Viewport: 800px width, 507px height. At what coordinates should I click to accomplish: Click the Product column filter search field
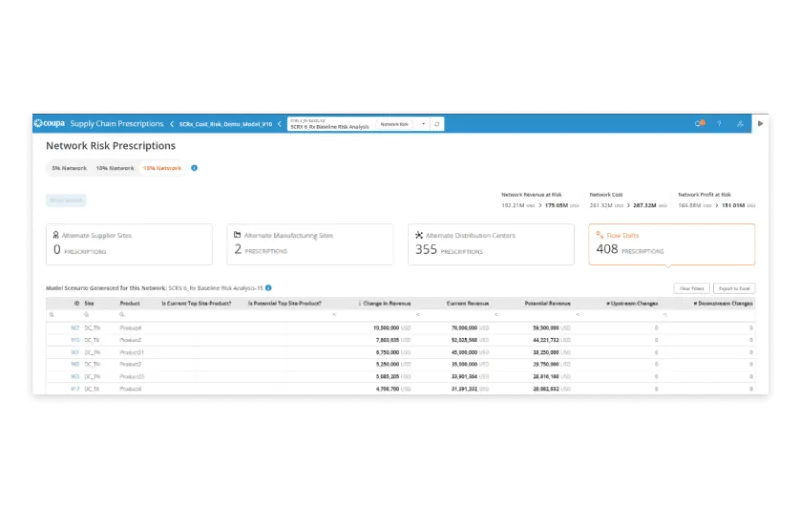(x=138, y=315)
